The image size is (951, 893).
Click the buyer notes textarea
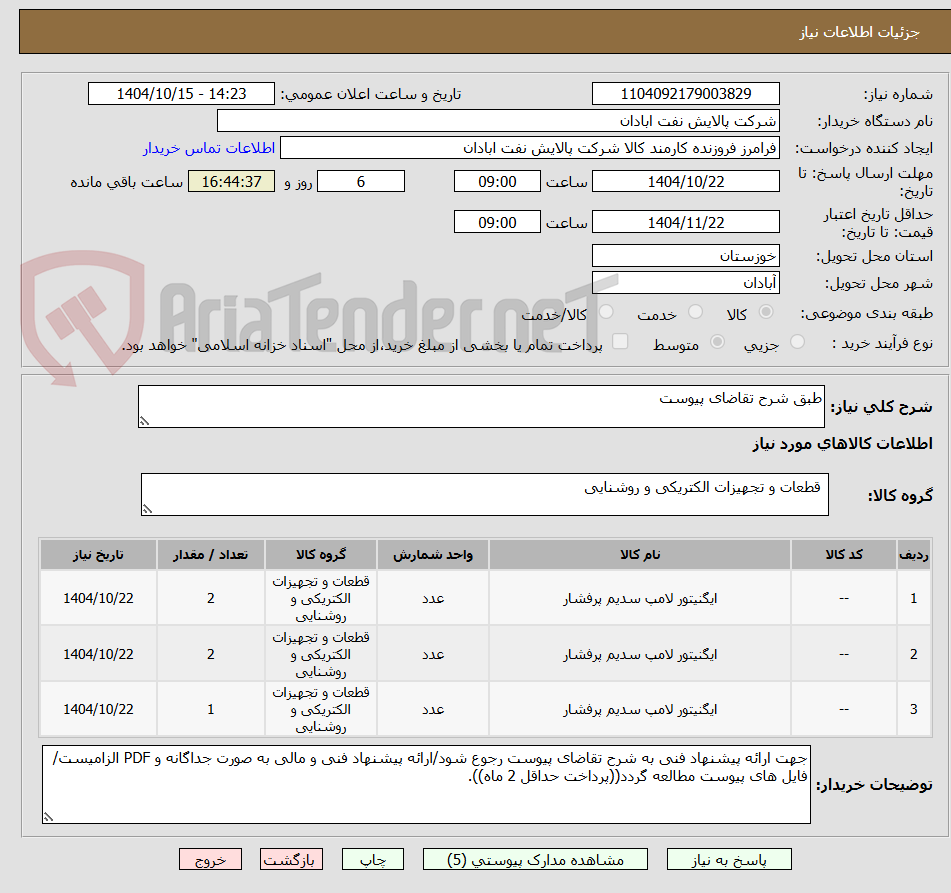tap(426, 784)
